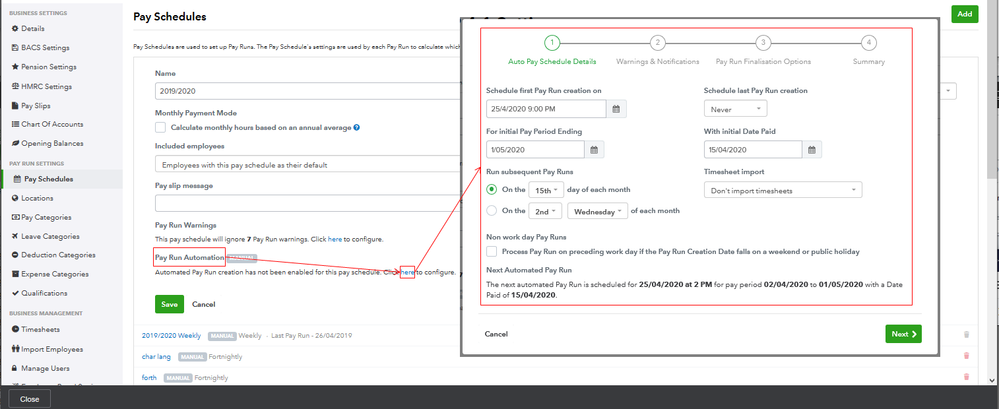Click the Opening Balances icon
The width and height of the screenshot is (999, 409).
(x=15, y=143)
